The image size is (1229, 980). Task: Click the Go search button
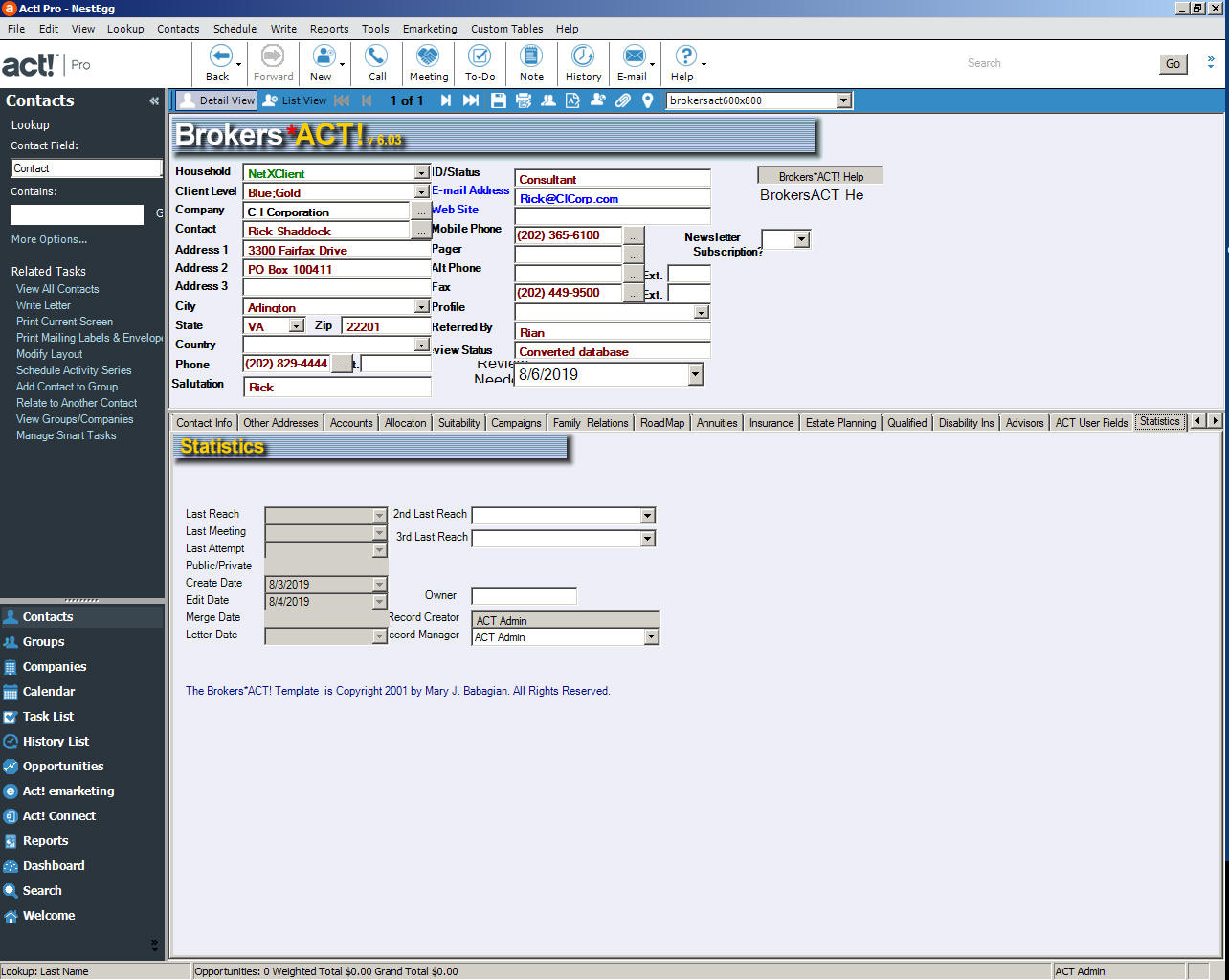[x=1173, y=64]
